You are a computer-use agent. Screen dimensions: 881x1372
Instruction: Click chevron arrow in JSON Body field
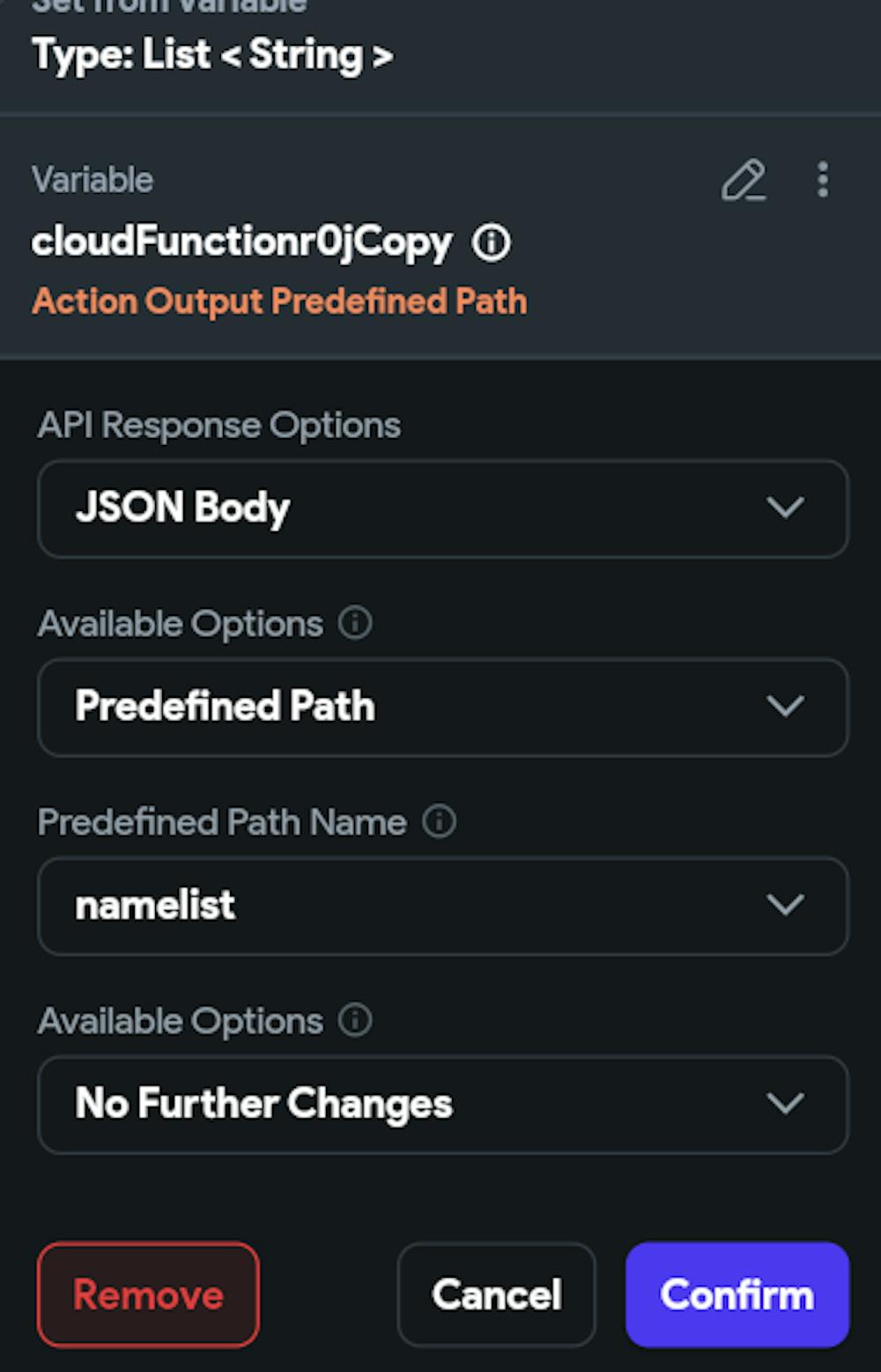coord(785,508)
